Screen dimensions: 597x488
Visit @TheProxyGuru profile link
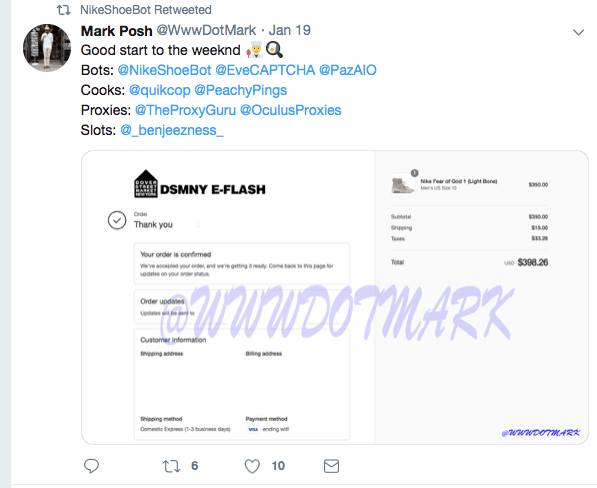(x=185, y=110)
